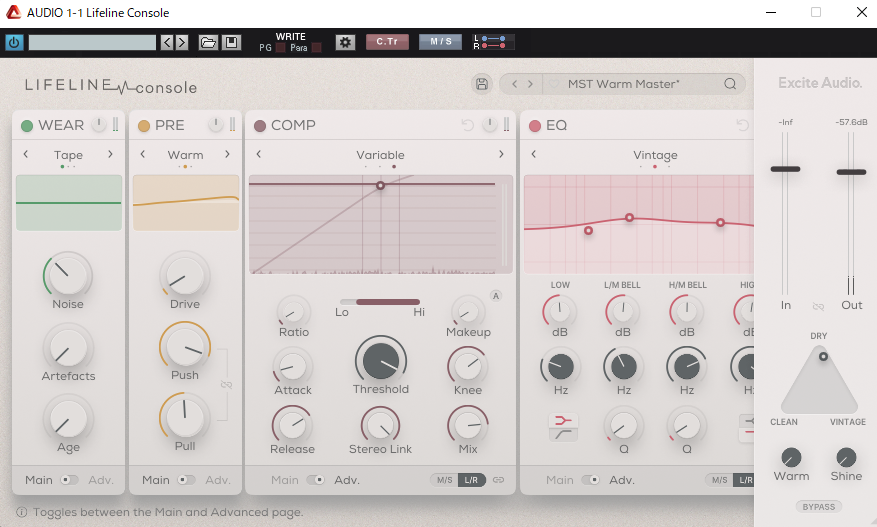Open the MST Warm Master preset name

point(624,84)
